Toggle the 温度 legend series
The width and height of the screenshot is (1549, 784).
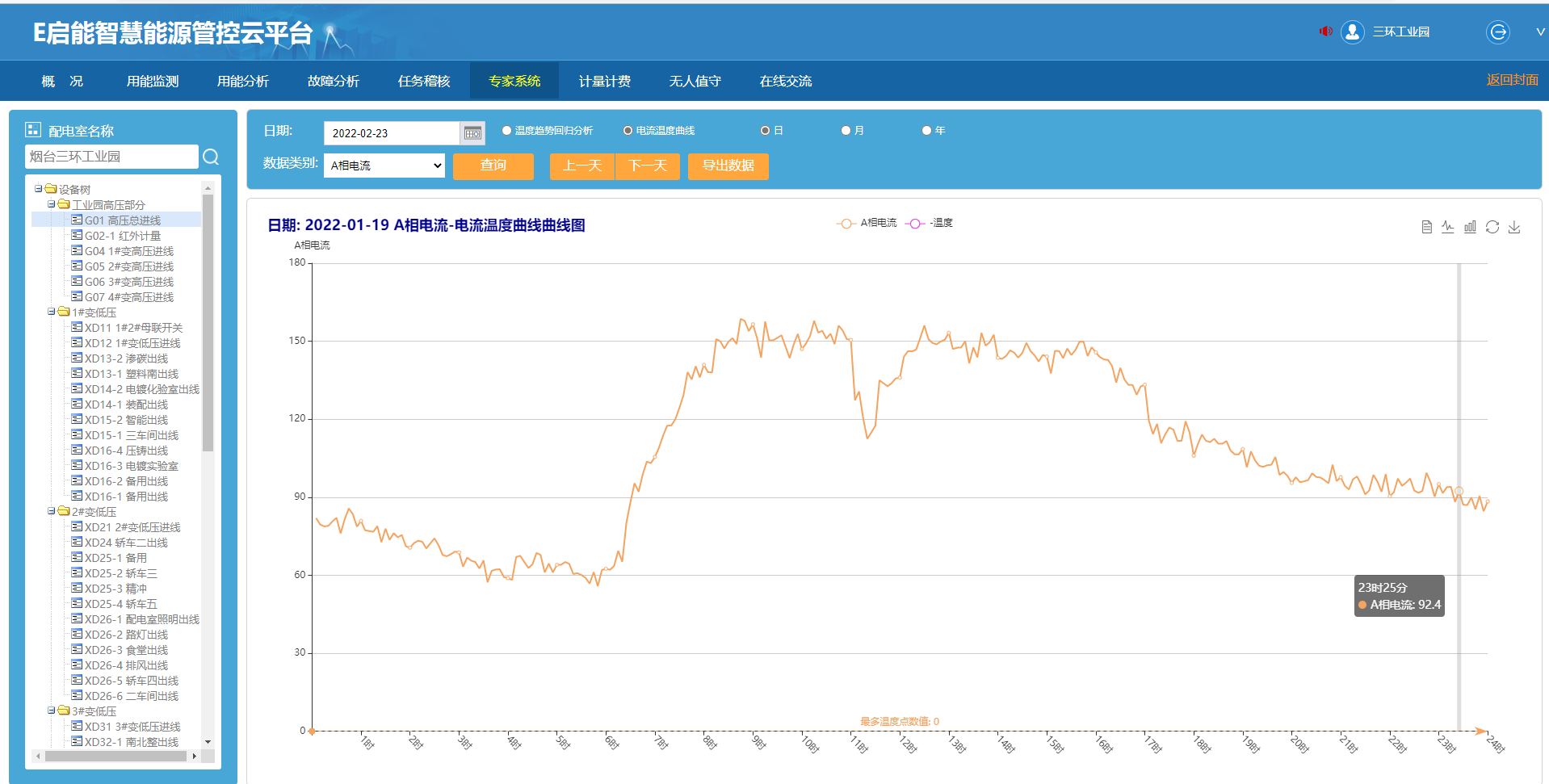coord(929,223)
